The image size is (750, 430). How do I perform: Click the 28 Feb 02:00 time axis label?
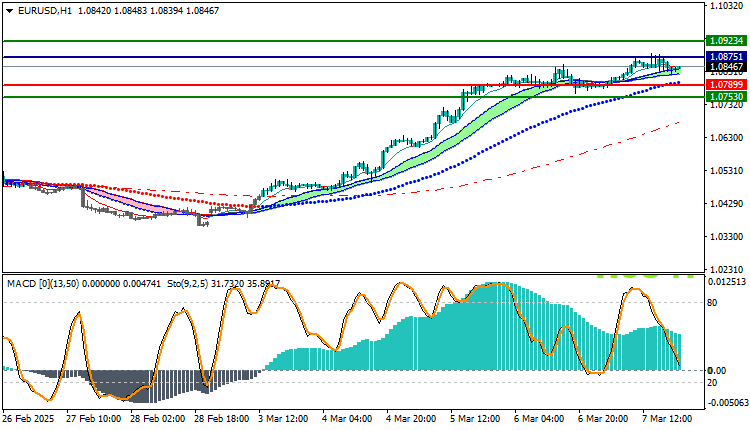(x=157, y=419)
